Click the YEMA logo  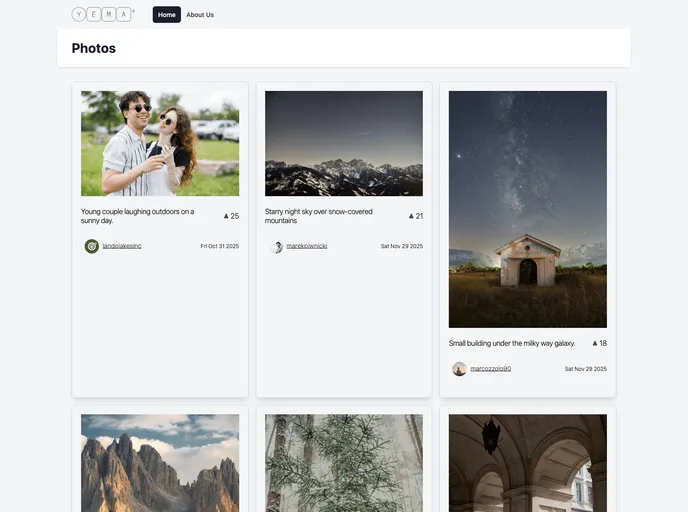tap(102, 14)
